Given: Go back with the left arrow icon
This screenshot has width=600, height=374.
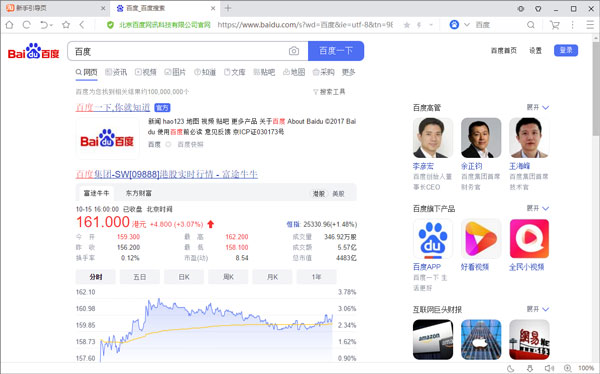Looking at the screenshot, I should tap(82, 25).
